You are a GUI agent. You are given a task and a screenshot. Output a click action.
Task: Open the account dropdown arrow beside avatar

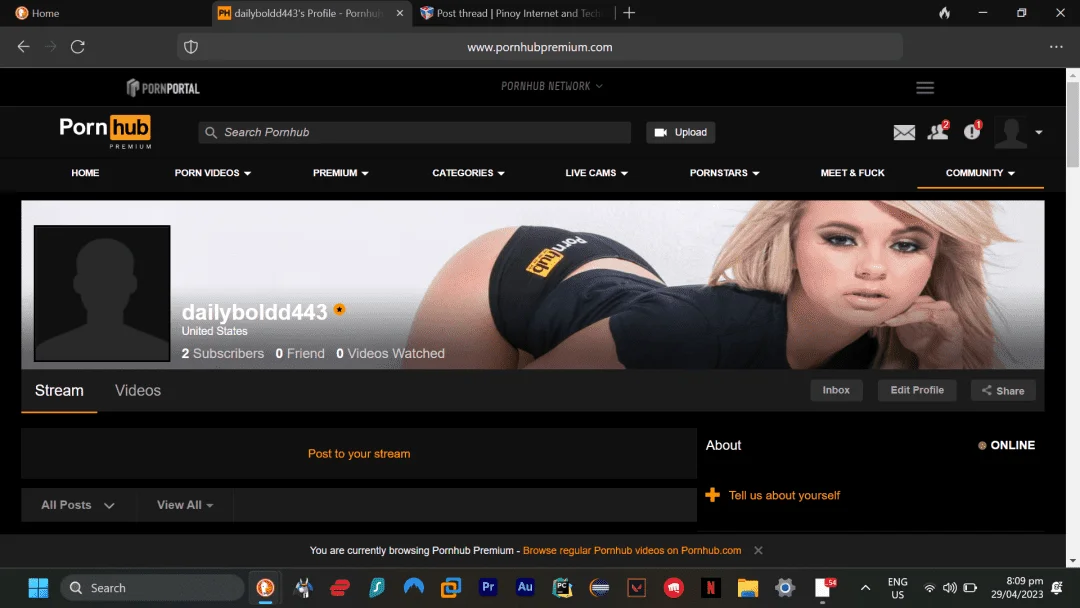click(1039, 132)
